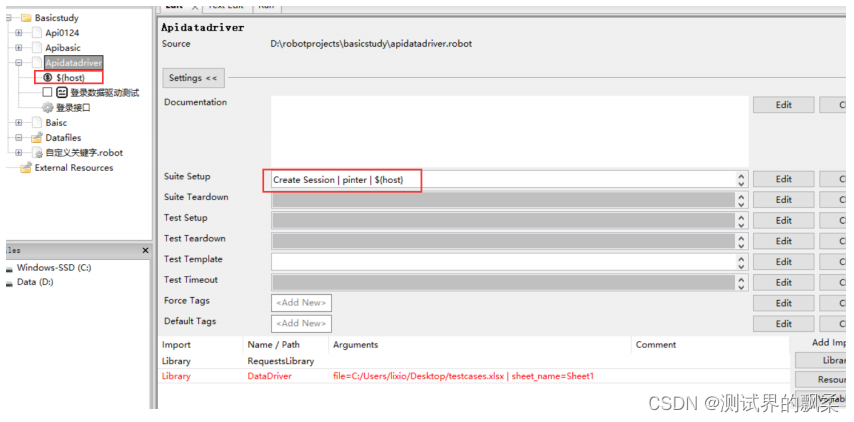Click Test Template field up-down arrows

point(741,262)
